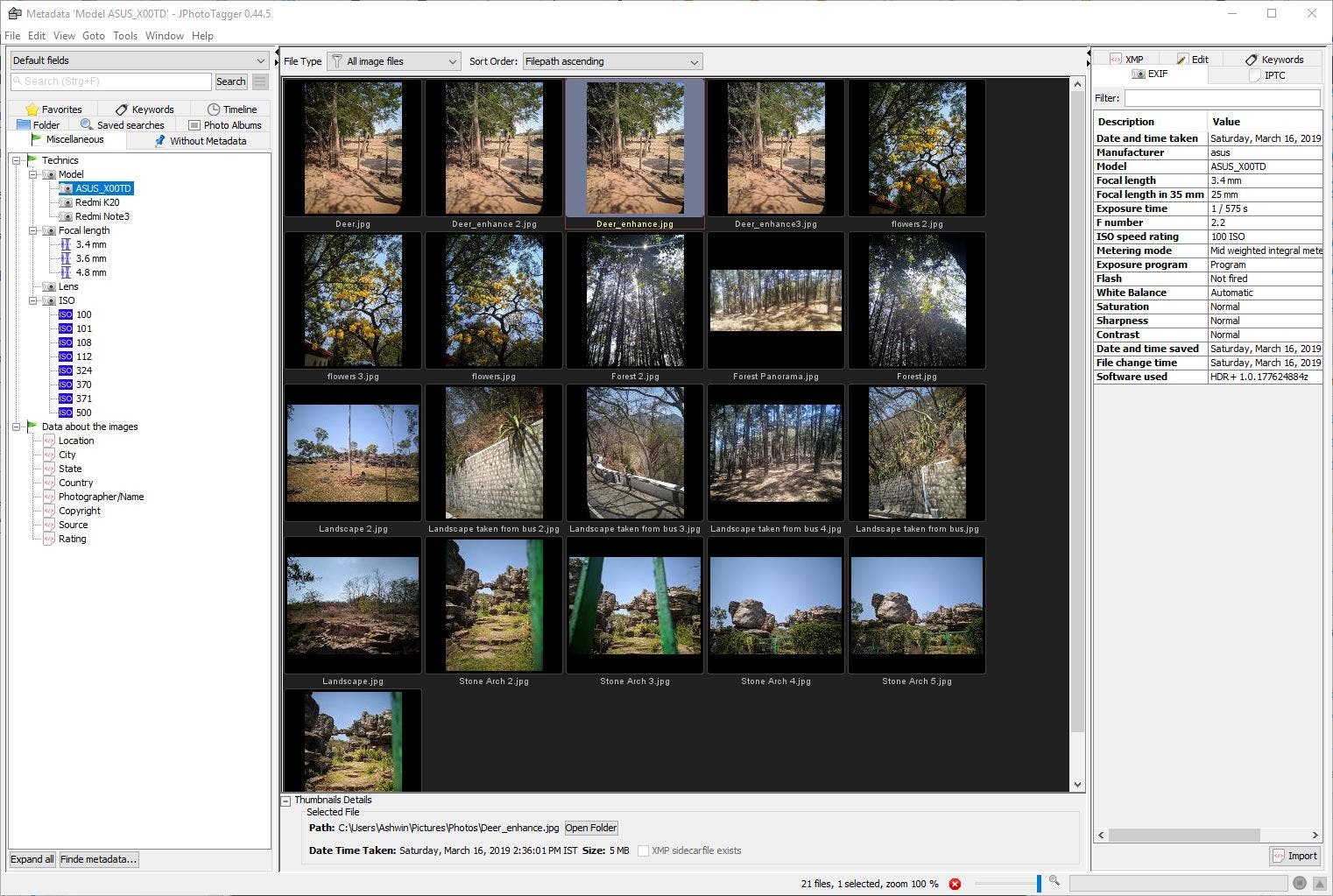This screenshot has height=896, width=1333.
Task: Click the camera icon of Redmi K20
Action: (x=66, y=202)
